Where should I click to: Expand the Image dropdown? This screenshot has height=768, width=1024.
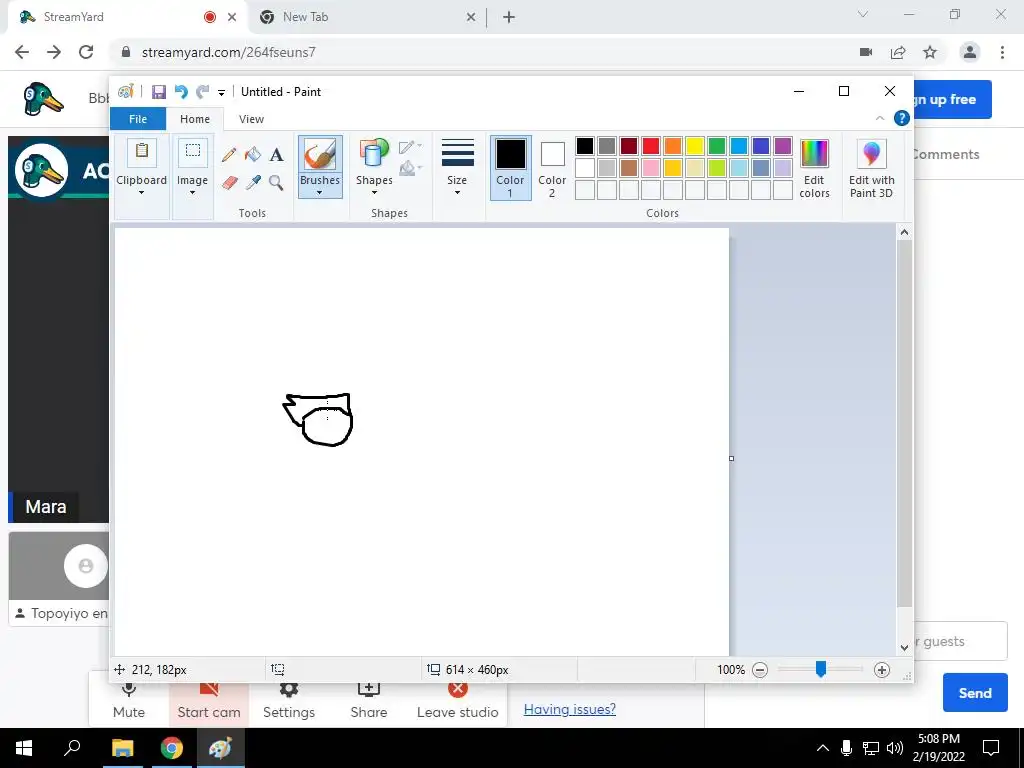[192, 192]
